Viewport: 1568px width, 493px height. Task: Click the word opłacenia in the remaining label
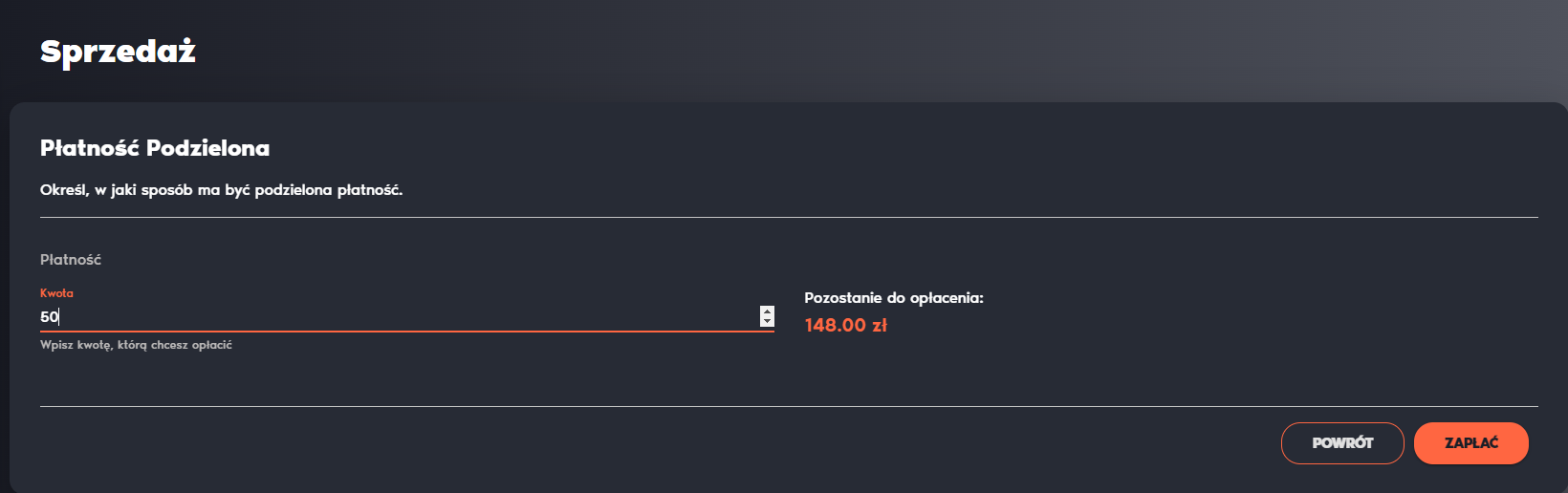947,298
